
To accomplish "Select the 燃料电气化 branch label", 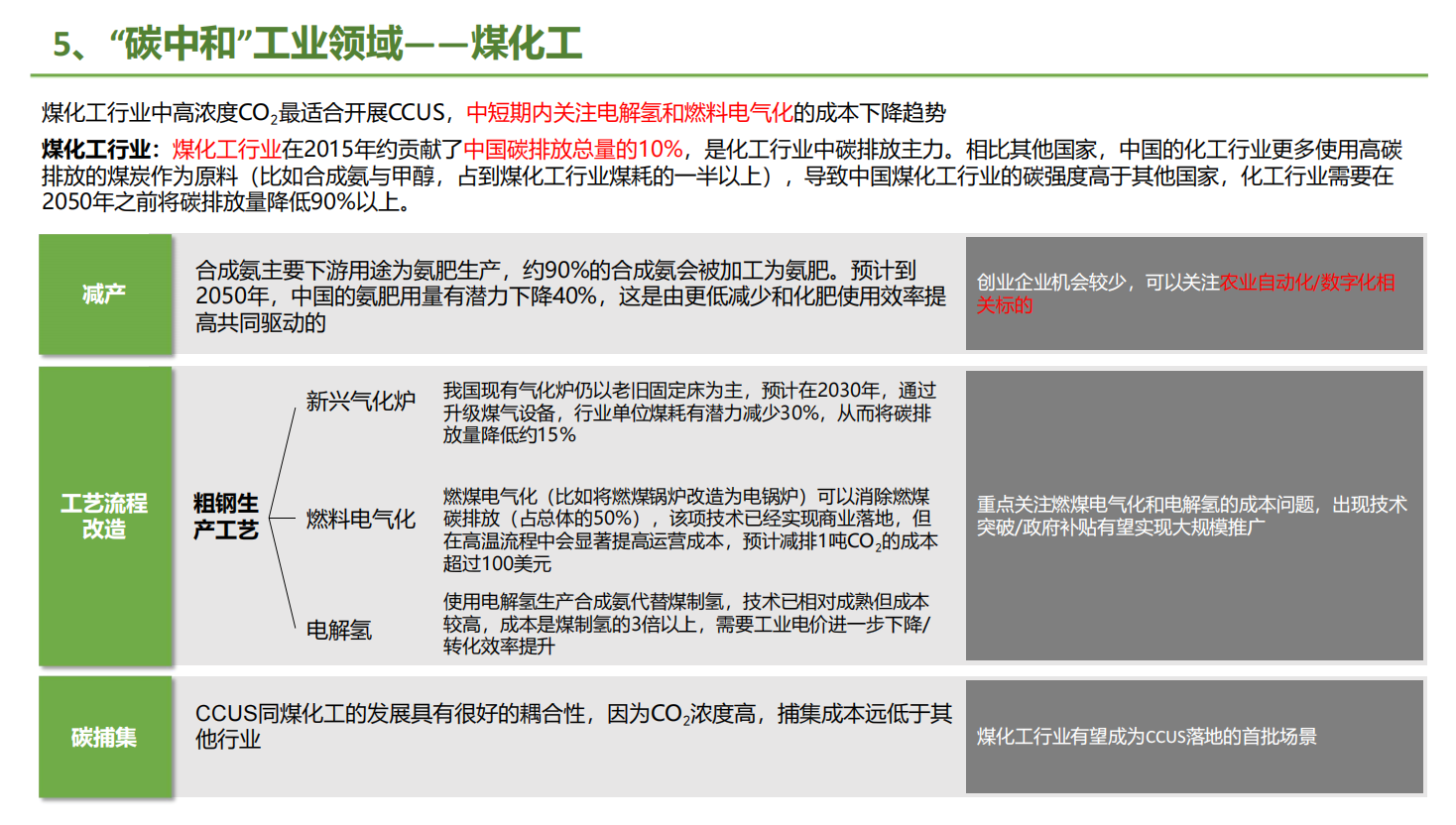I will coord(360,519).
